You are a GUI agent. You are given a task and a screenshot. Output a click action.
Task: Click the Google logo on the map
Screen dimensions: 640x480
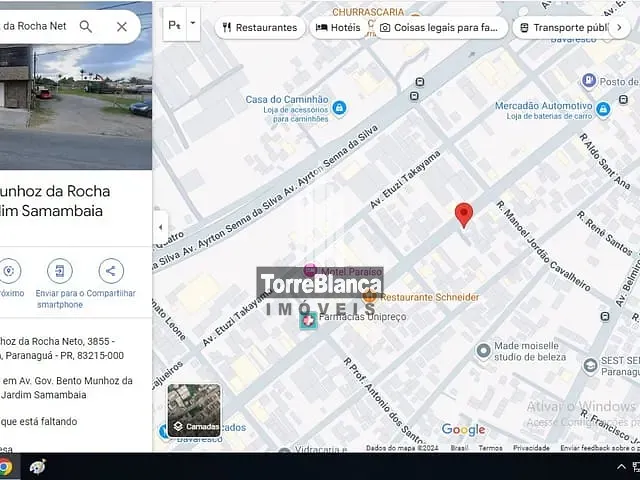[x=463, y=429]
